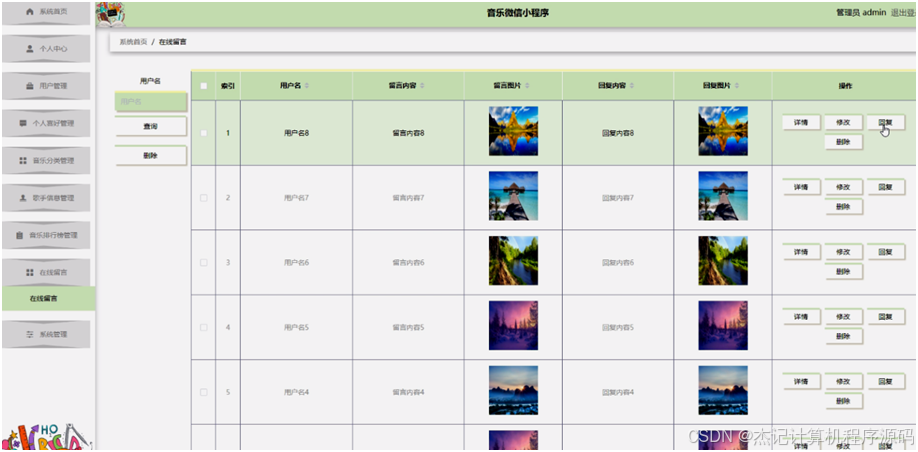Open 详情 for row 用户名5
Viewport: 918px width, 452px height.
(x=801, y=317)
